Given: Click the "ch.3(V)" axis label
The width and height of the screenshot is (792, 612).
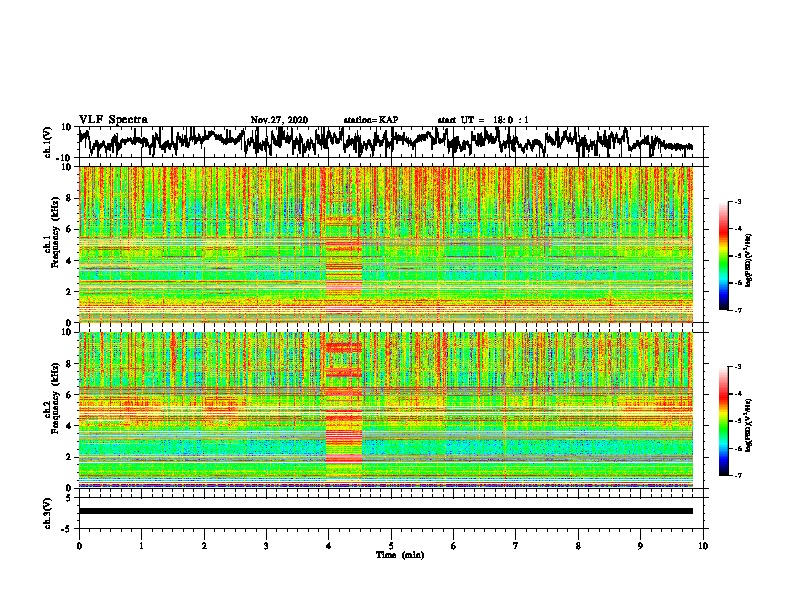Looking at the screenshot, I should point(48,513).
